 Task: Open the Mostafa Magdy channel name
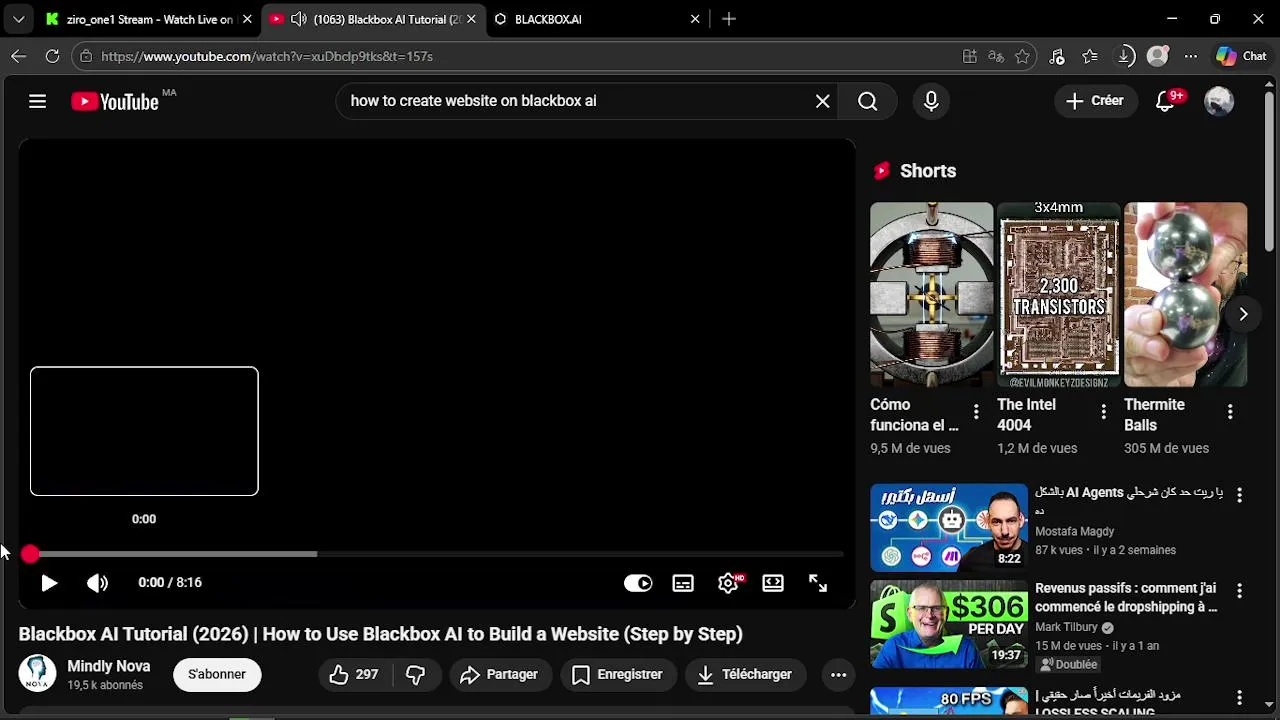point(1074,532)
